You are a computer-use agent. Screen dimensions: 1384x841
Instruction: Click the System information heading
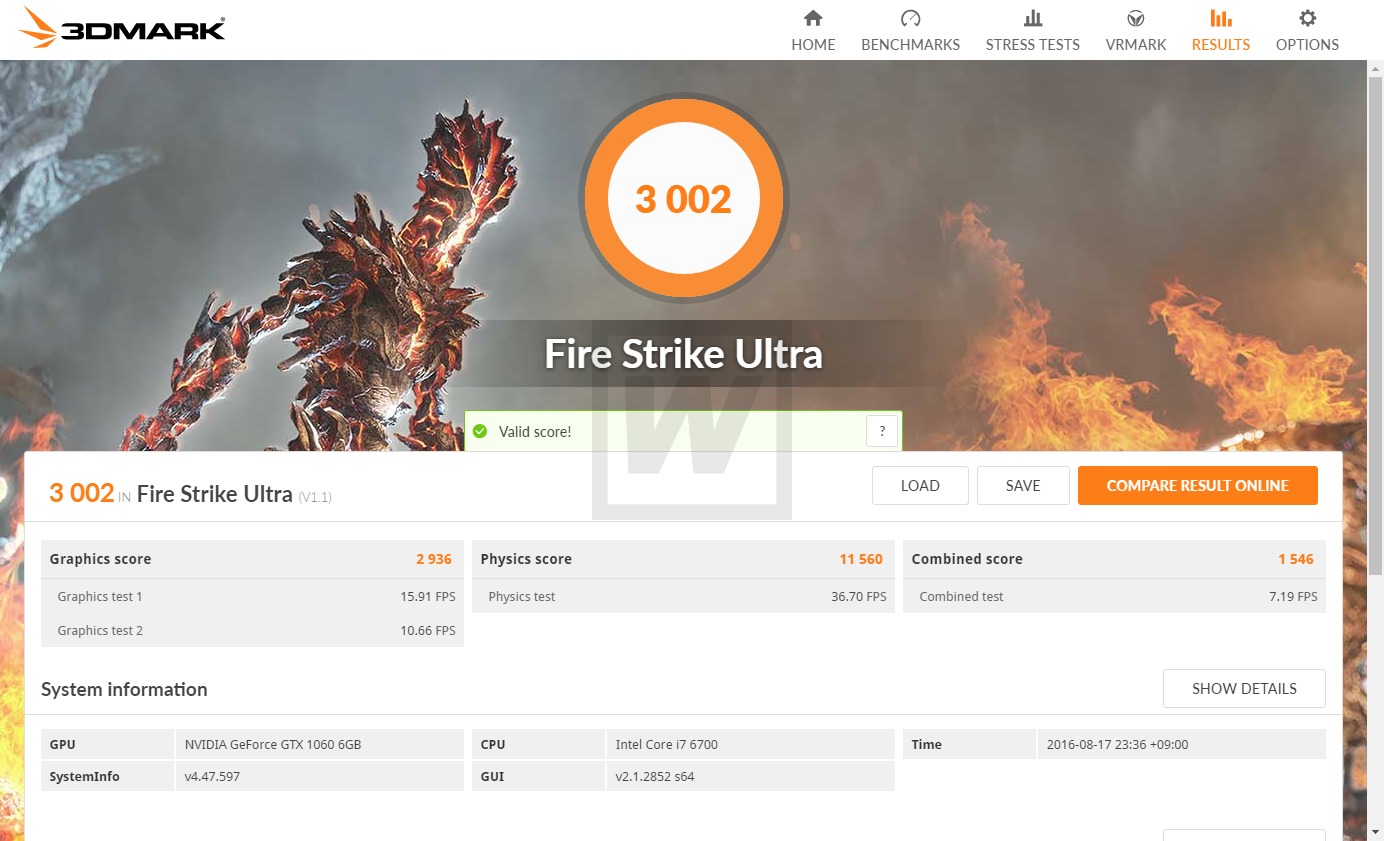pos(124,689)
